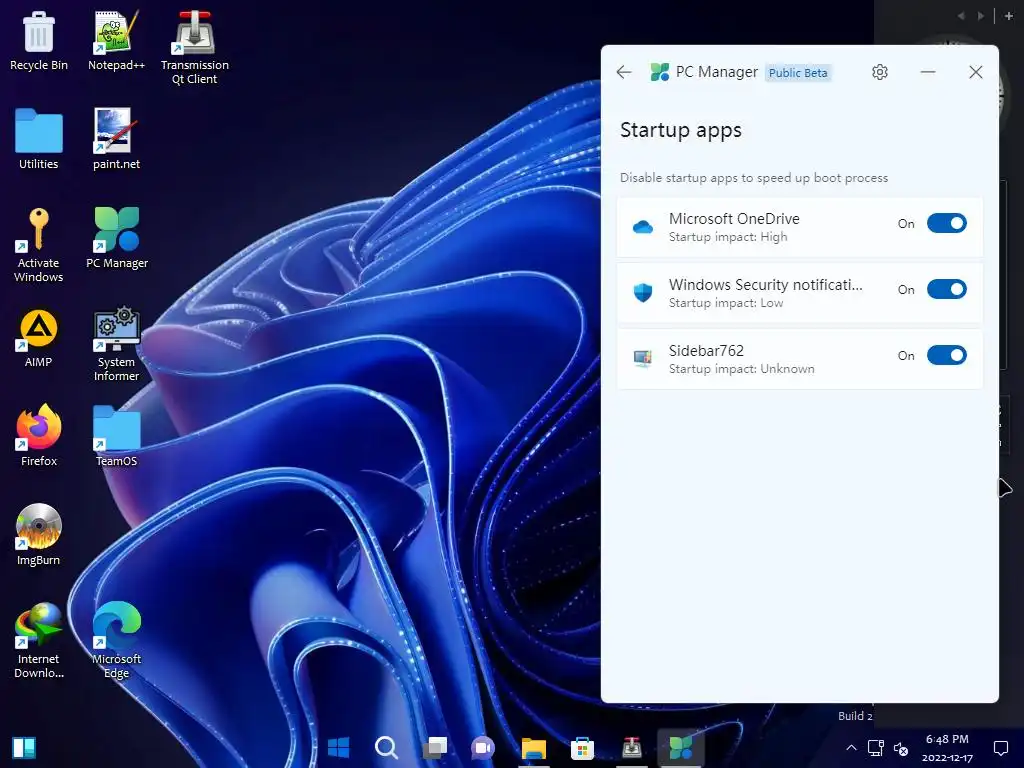Screen dimensions: 1024x768
Task: Click the muted volume tray icon
Action: click(x=901, y=748)
